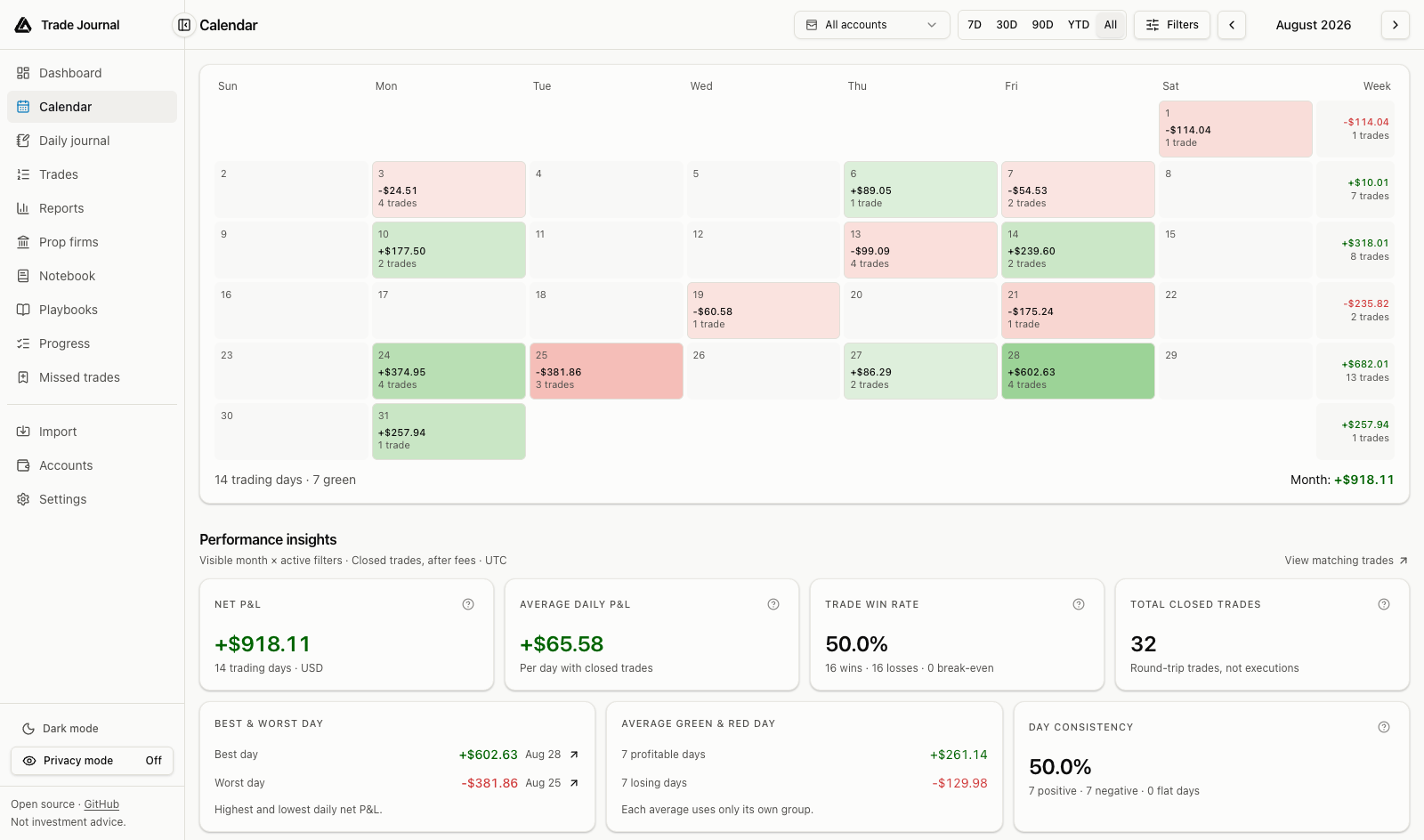Open Daily journal page
The width and height of the screenshot is (1424, 840).
coord(92,141)
